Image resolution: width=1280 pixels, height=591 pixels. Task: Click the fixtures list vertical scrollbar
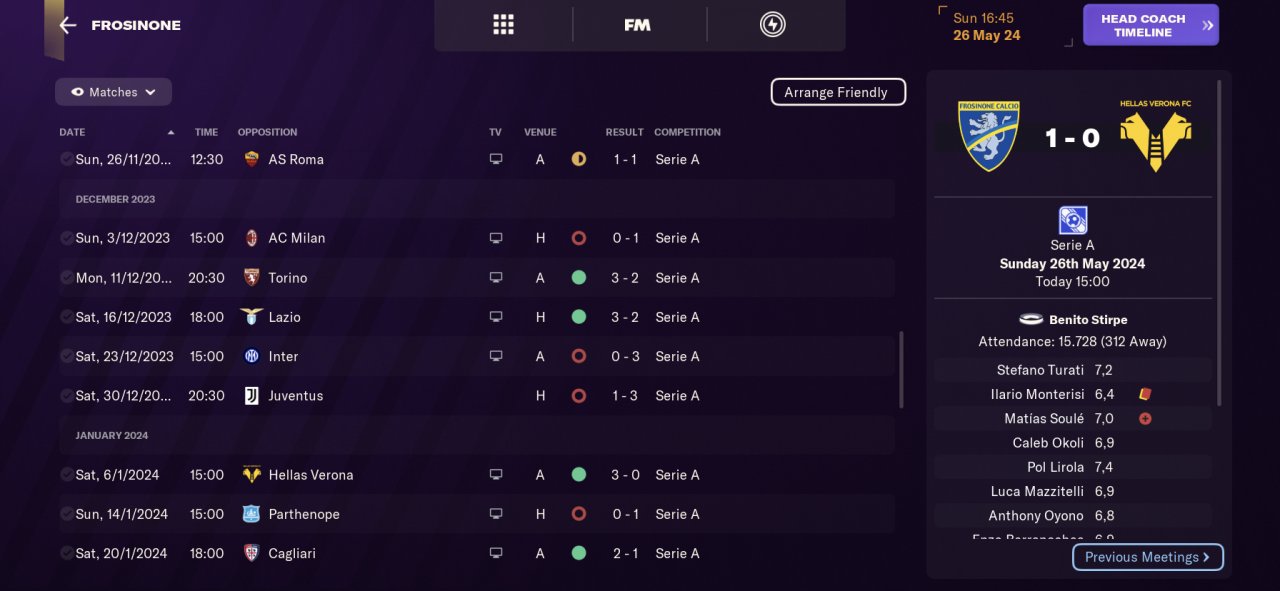click(x=901, y=370)
